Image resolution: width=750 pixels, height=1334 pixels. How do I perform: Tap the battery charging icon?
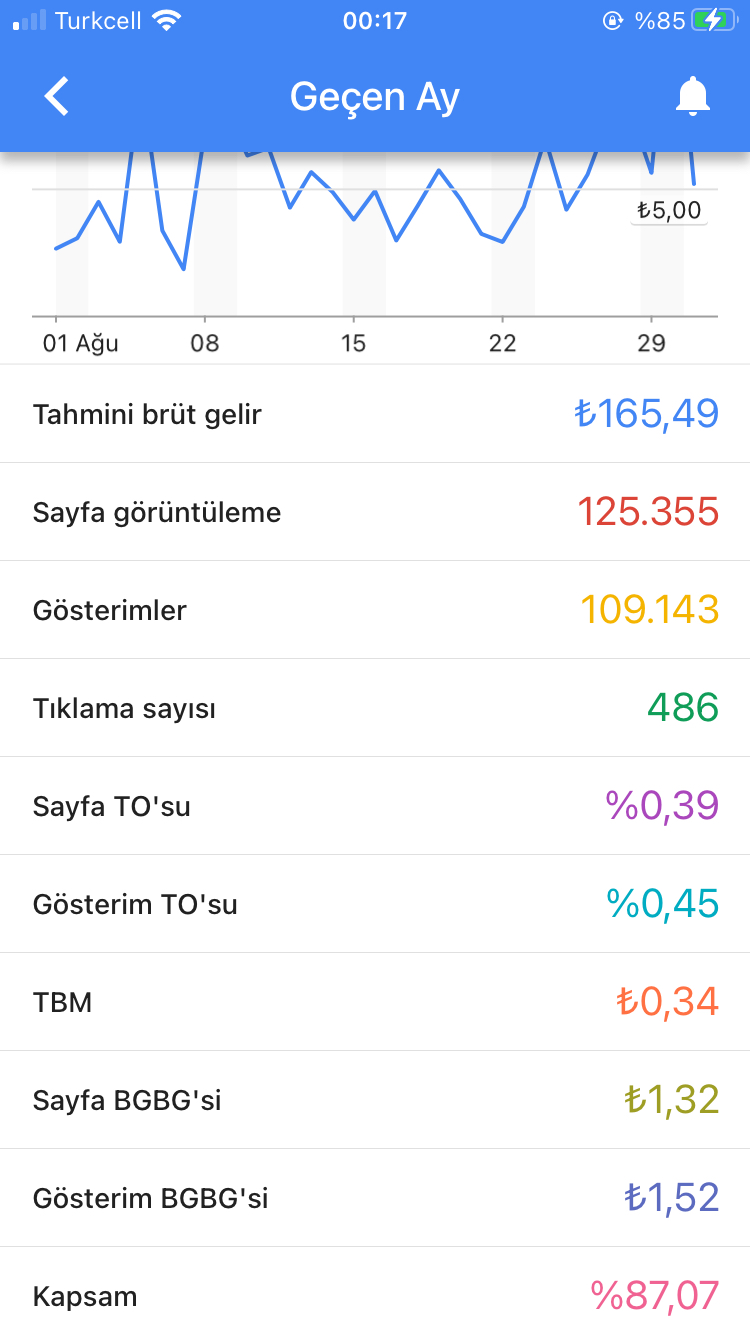tap(712, 20)
